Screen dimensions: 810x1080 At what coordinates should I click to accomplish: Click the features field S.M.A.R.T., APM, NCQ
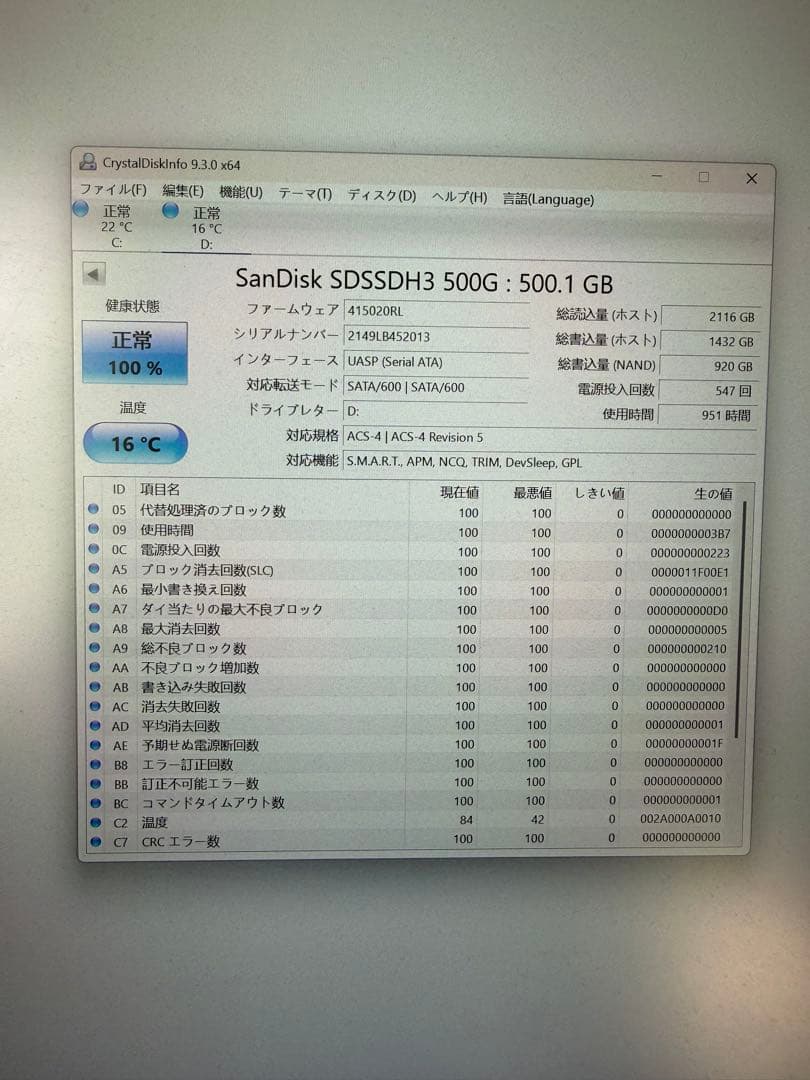click(550, 463)
